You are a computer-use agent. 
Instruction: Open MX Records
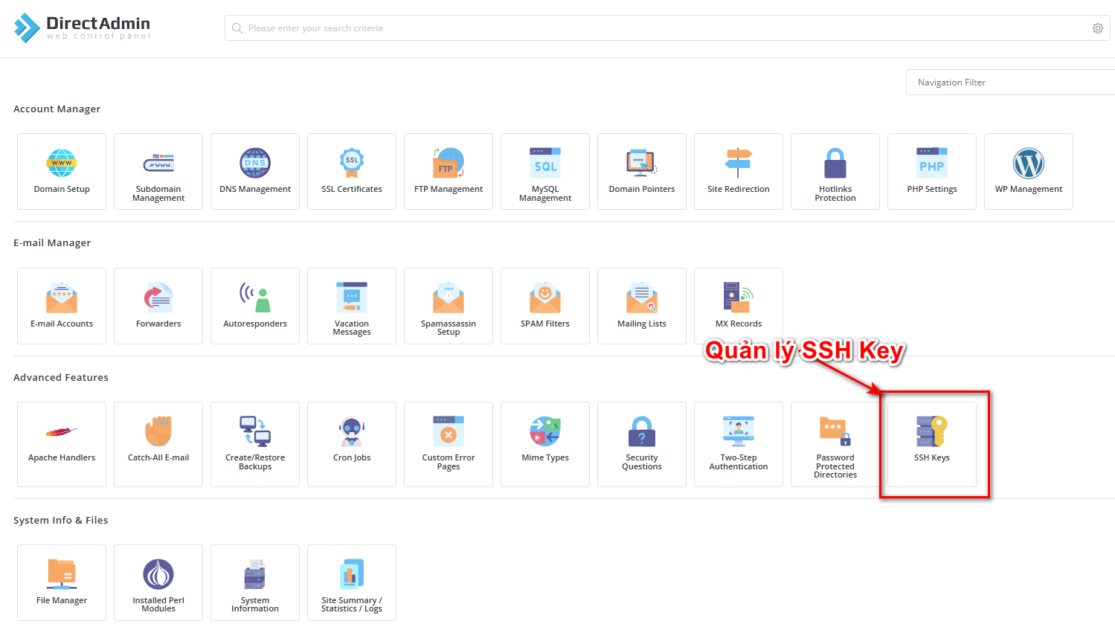pos(739,306)
